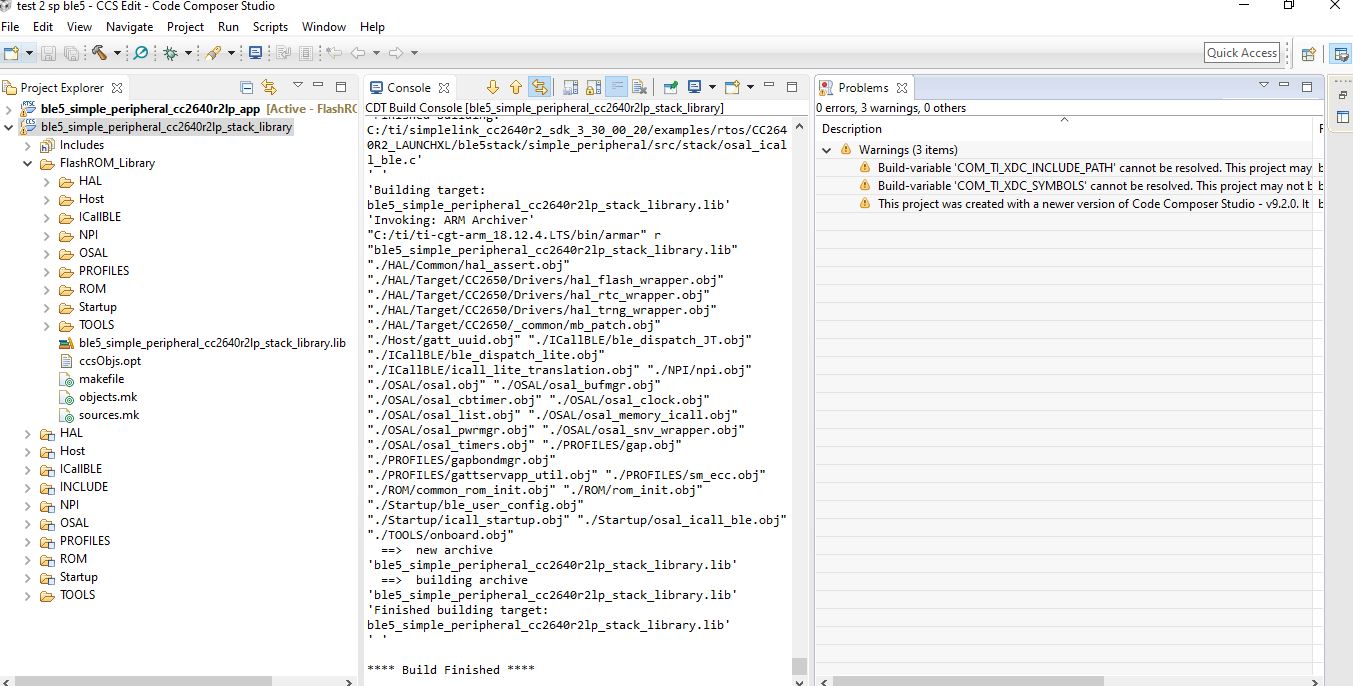
Task: Click the Open Console icon
Action: click(x=732, y=87)
